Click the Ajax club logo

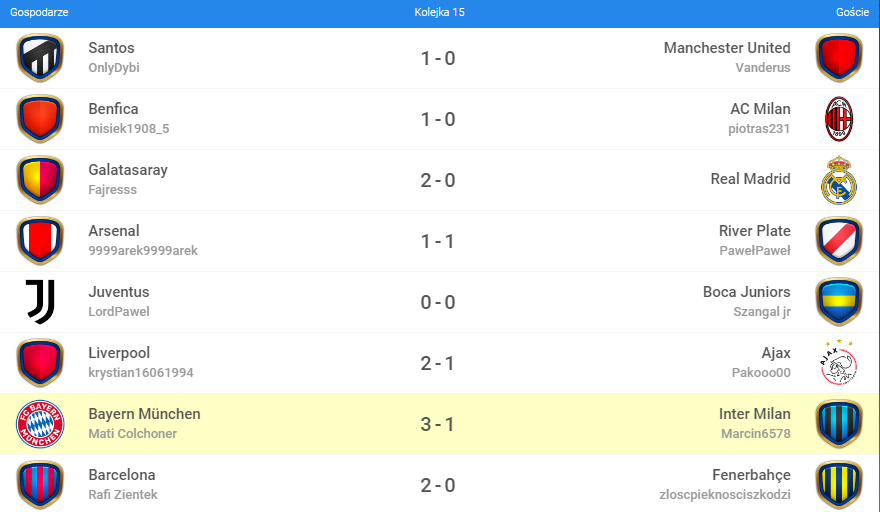point(839,363)
